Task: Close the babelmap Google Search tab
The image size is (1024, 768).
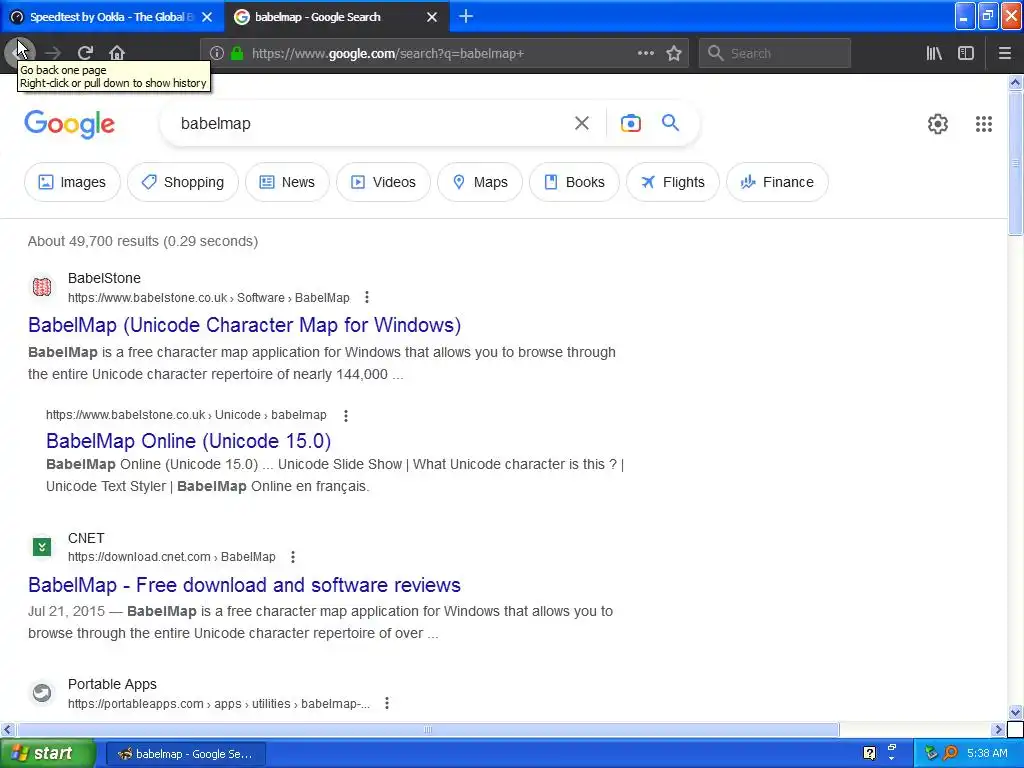Action: point(432,17)
